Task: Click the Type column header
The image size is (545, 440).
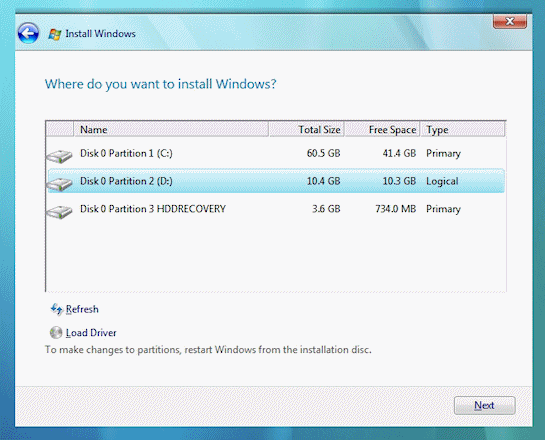Action: 463,130
